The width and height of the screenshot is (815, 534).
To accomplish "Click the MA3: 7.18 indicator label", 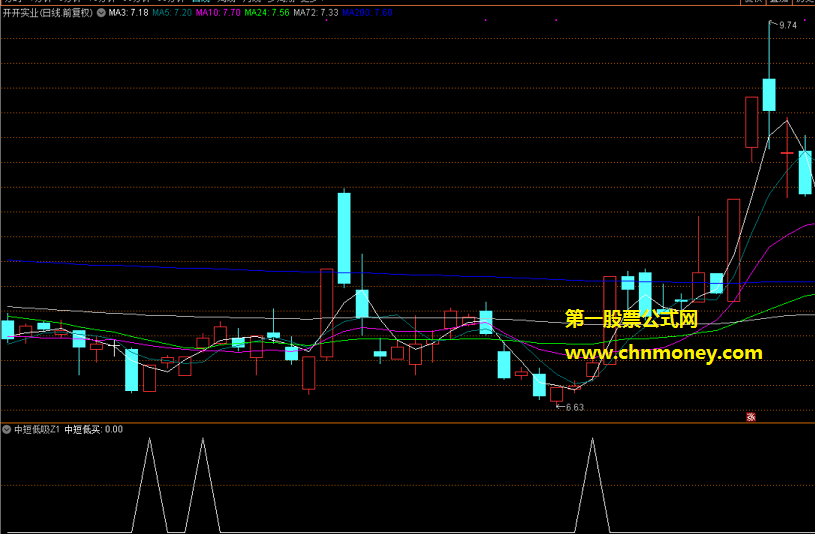I will click(x=128, y=12).
